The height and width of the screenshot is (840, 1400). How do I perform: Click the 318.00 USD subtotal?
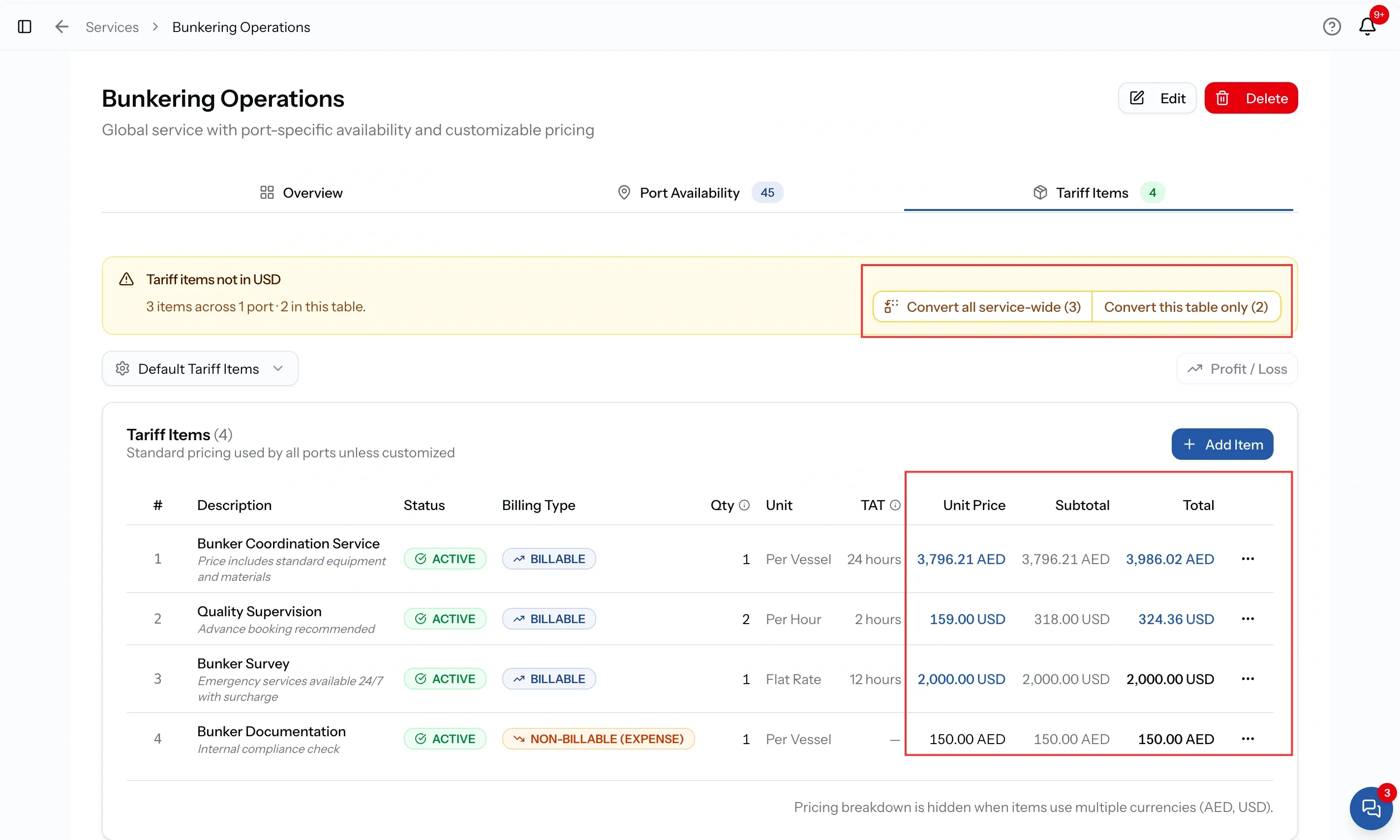[1071, 619]
